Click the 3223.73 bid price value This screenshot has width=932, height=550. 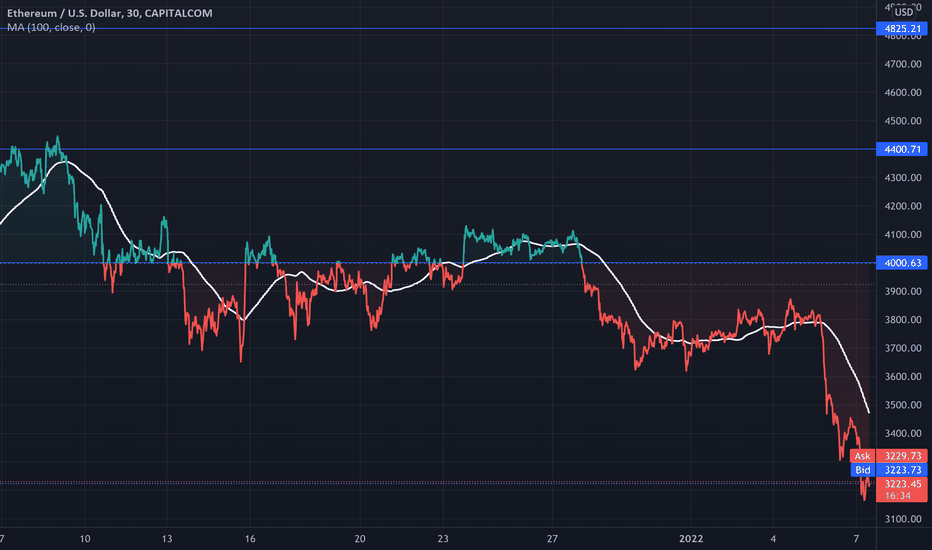(902, 470)
